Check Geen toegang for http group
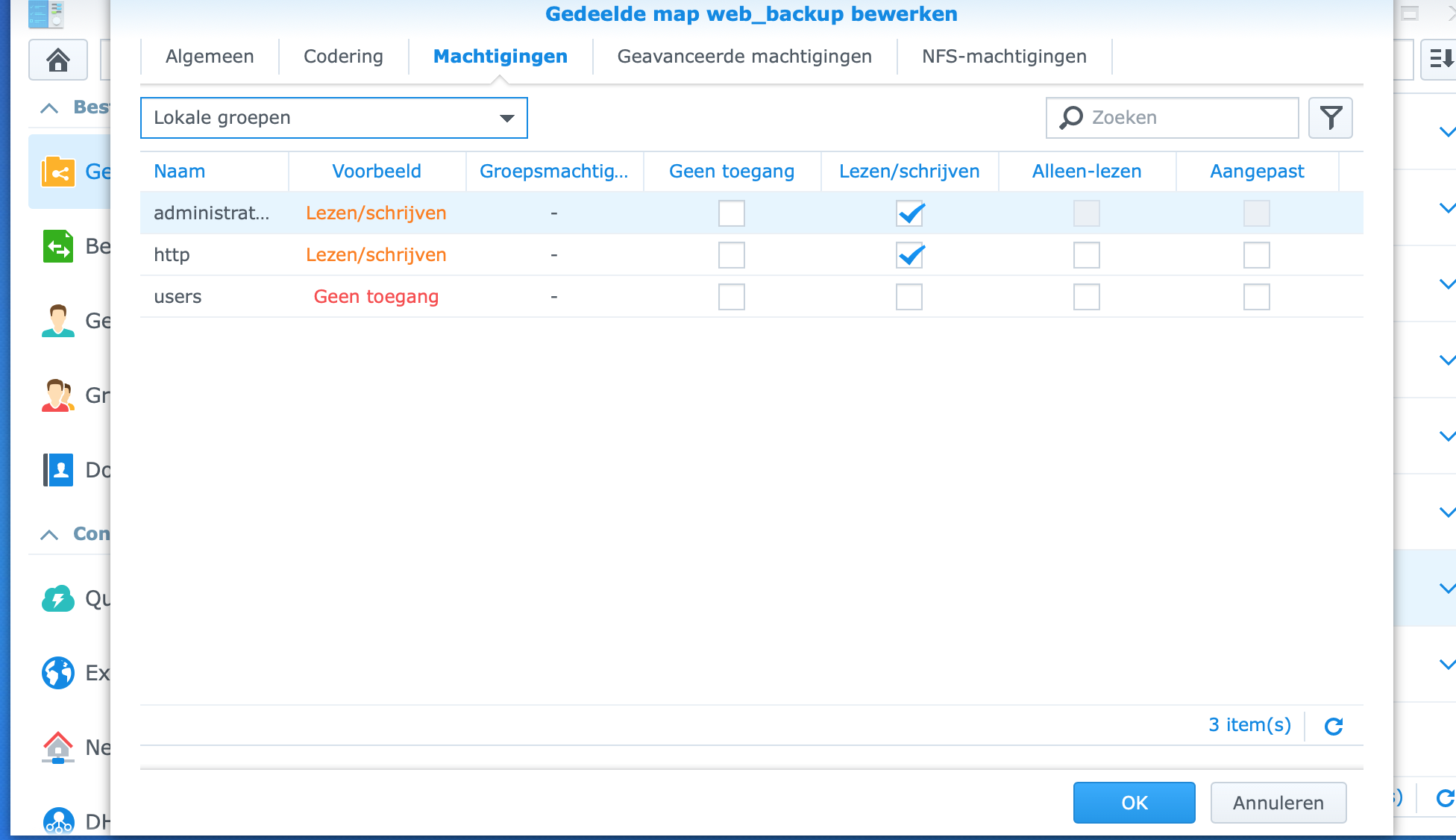This screenshot has width=1456, height=840. [732, 255]
